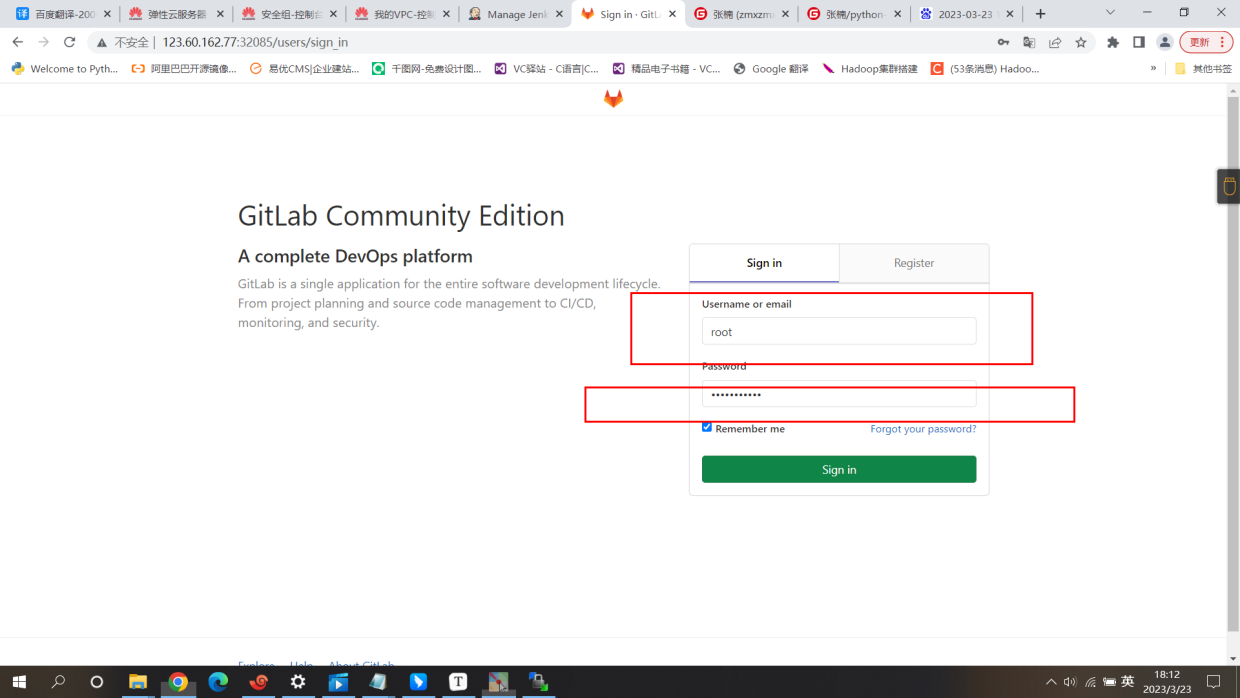Open Windows taskbar search

[x=58, y=682]
